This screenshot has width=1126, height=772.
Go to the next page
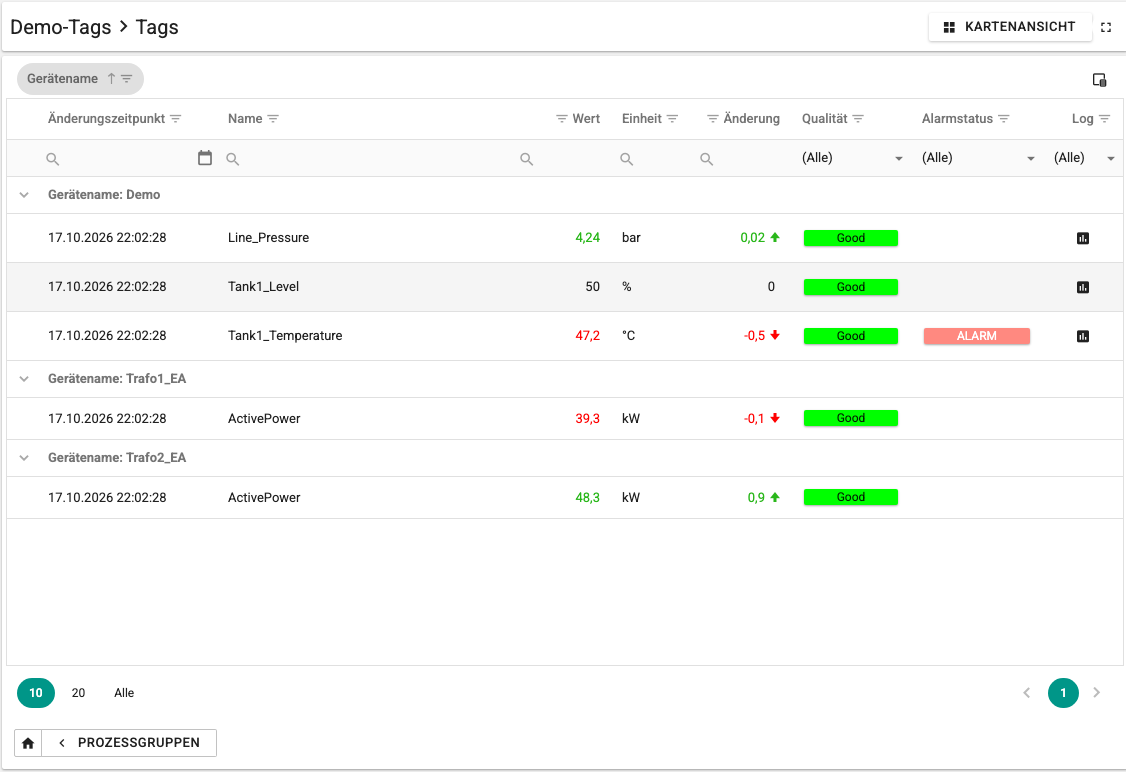[1097, 693]
